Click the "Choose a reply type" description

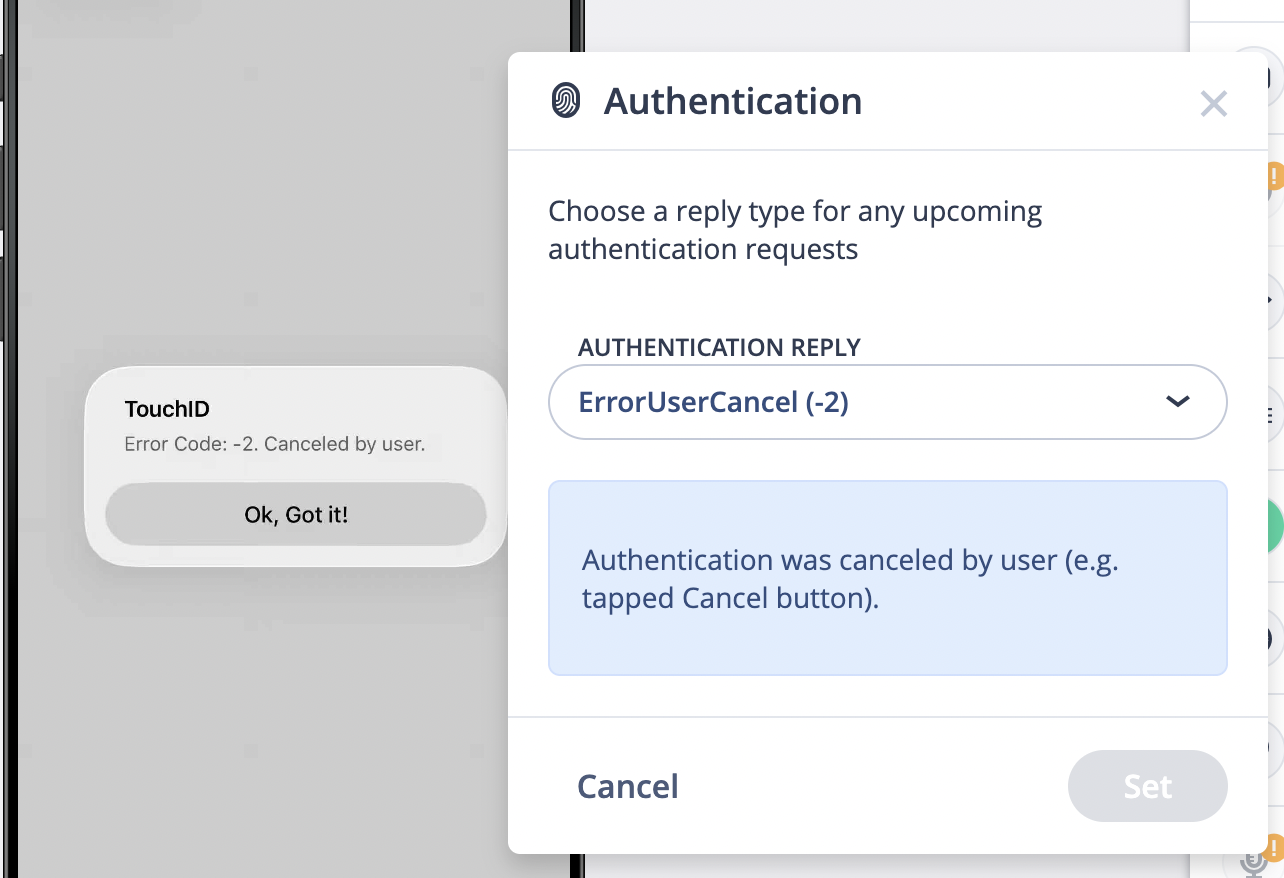pyautogui.click(x=795, y=230)
